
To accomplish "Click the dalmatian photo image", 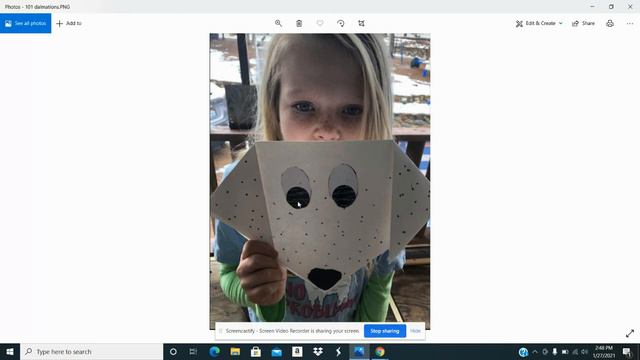I will pos(320,182).
